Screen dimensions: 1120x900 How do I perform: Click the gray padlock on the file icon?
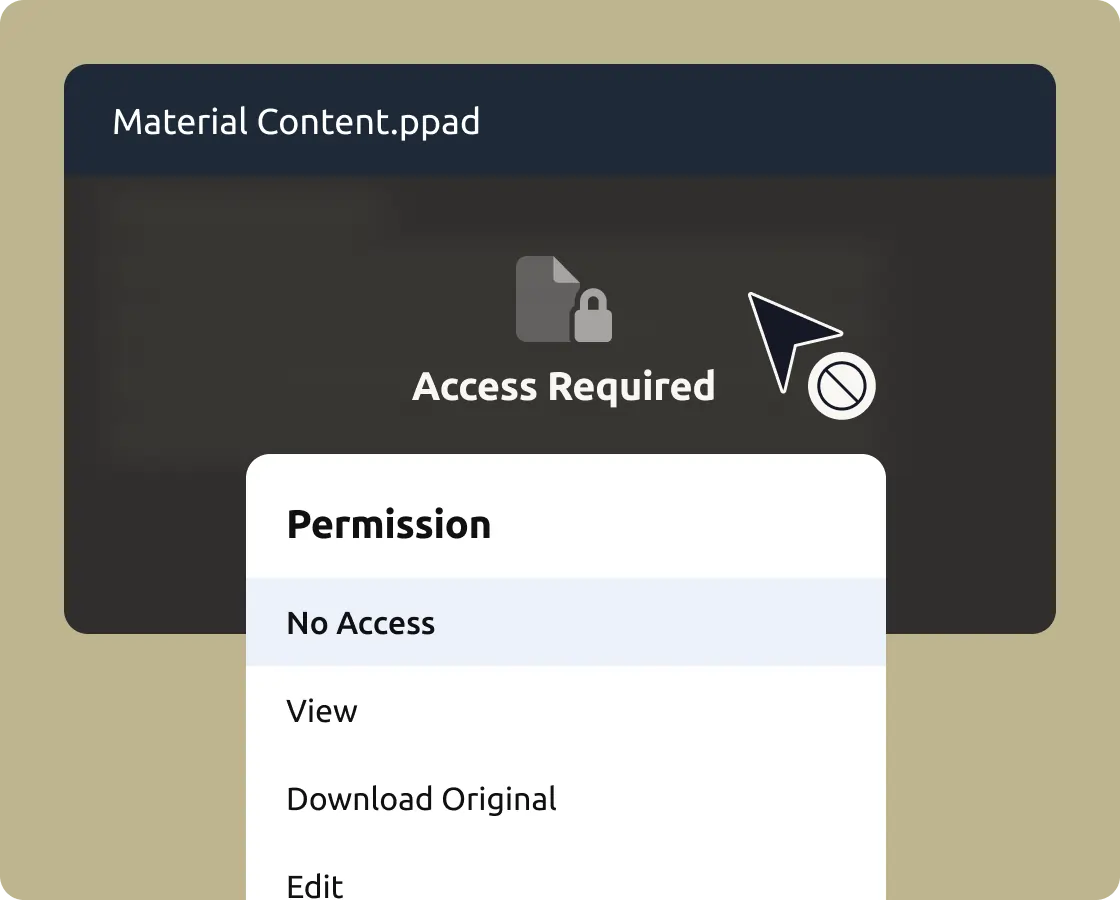593,318
